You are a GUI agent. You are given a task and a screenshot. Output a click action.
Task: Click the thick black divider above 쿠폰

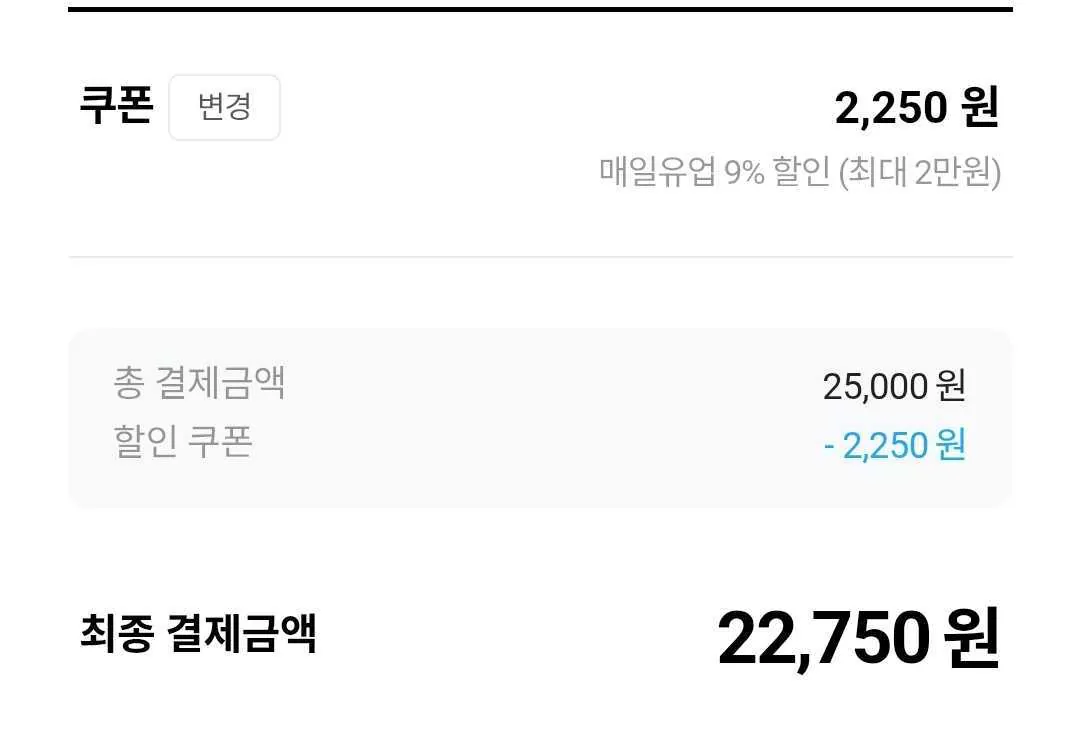[x=540, y=9]
